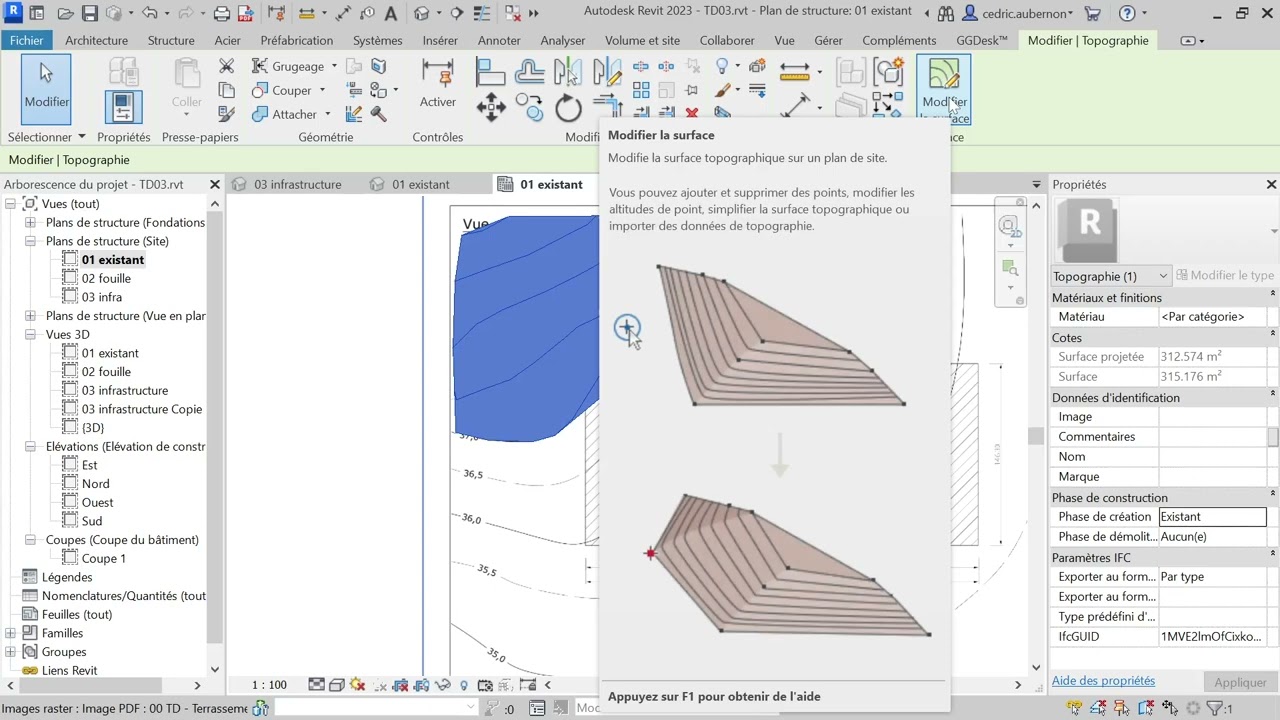Click the Revit R application icon
1280x720 pixels.
coord(13,13)
